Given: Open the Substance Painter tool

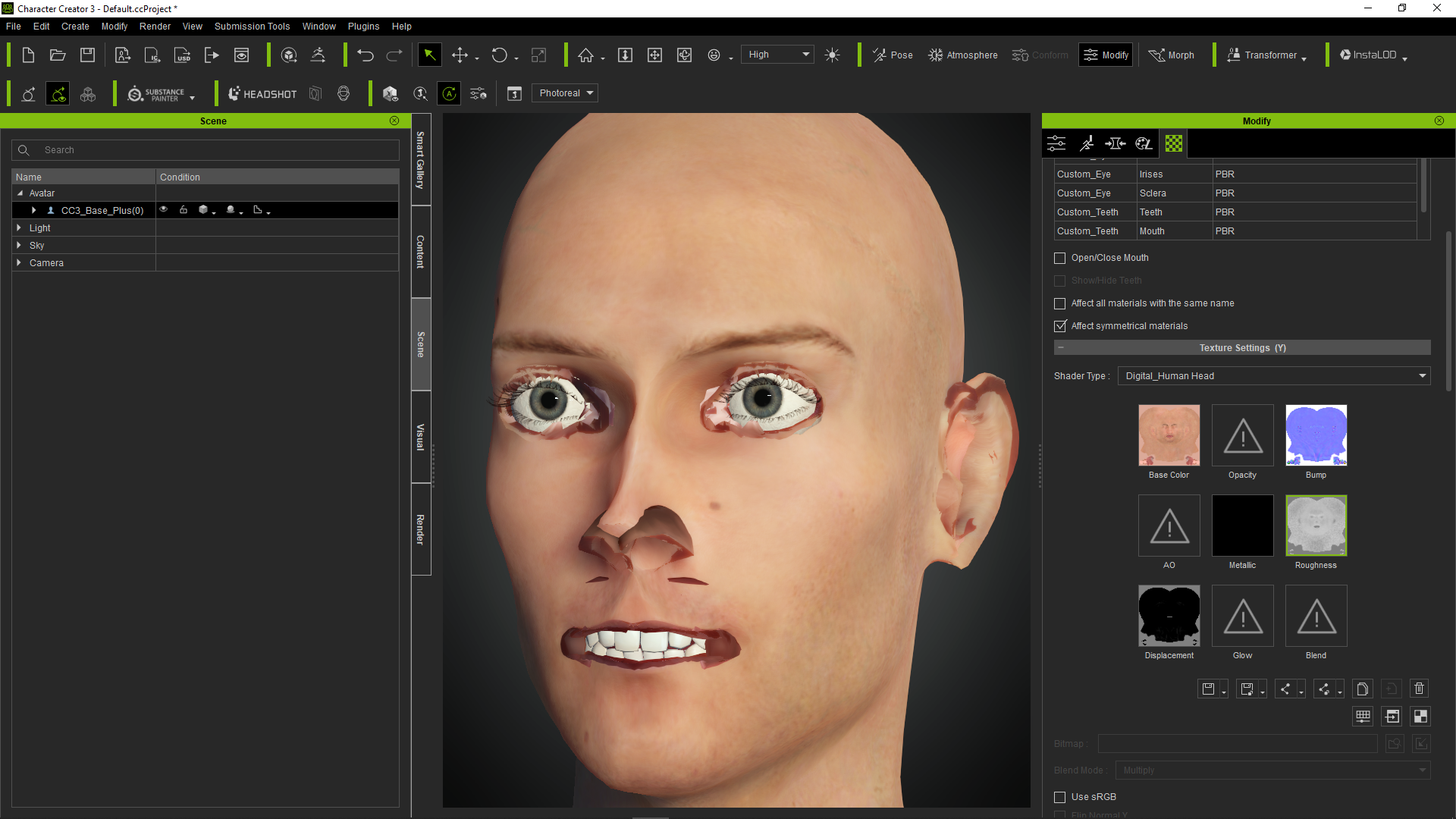Looking at the screenshot, I should [x=157, y=93].
